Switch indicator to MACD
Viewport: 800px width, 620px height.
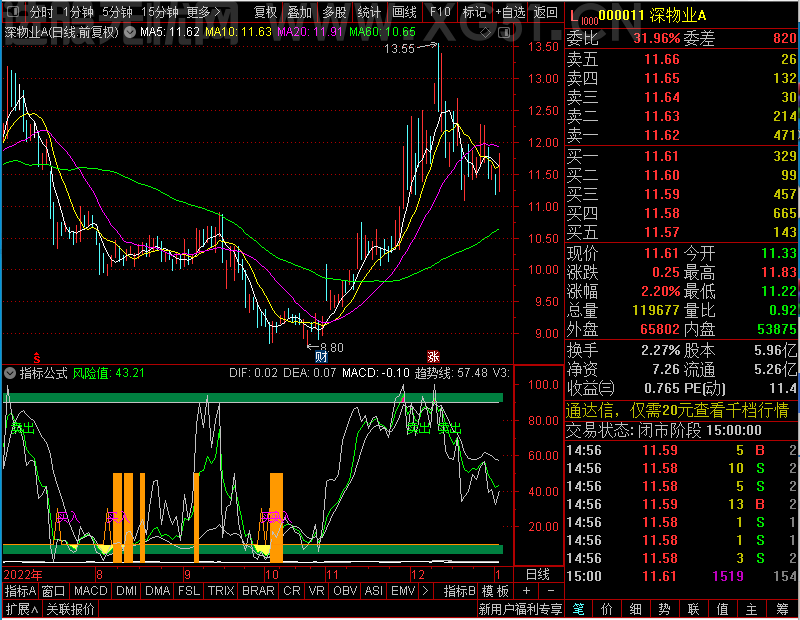pos(90,591)
